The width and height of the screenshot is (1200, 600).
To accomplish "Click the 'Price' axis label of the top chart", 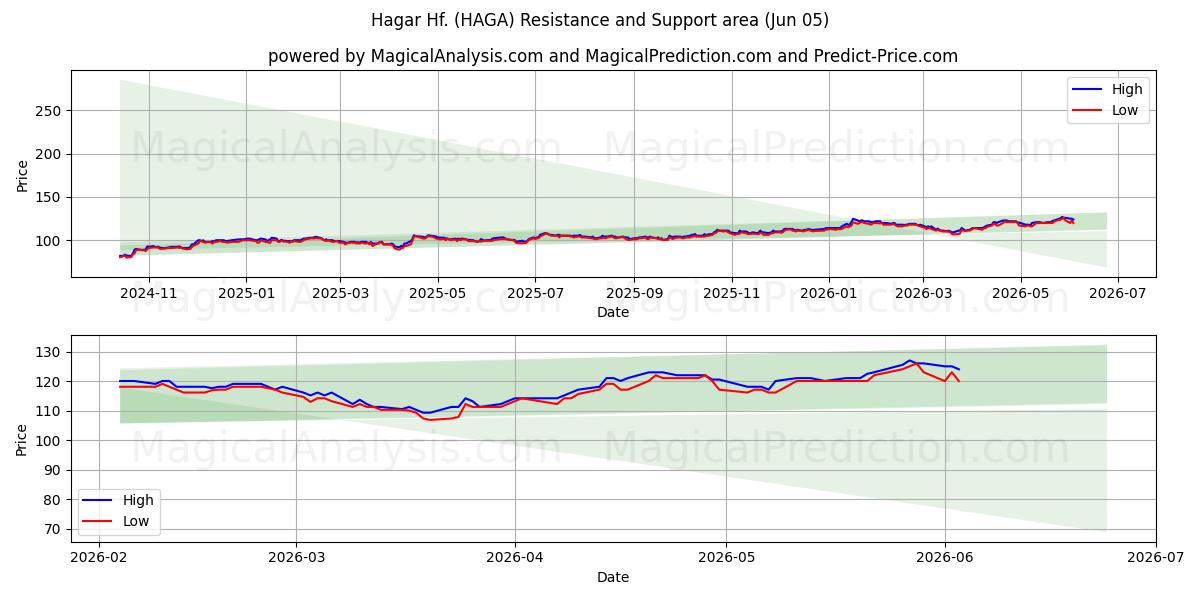I will click(x=23, y=174).
